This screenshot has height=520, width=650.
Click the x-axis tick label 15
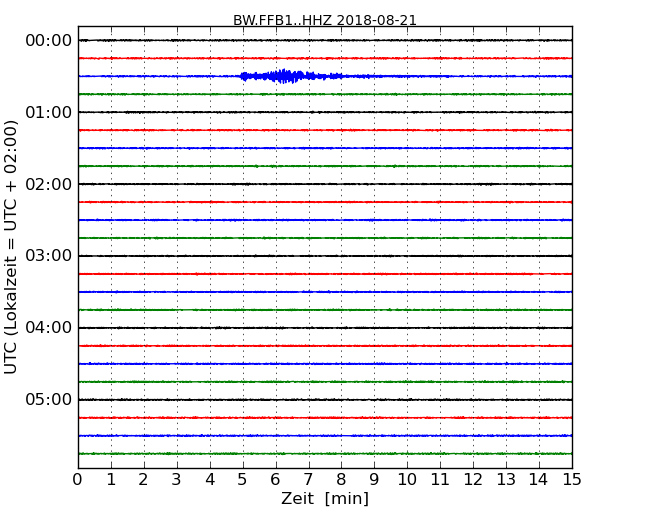[x=572, y=480]
